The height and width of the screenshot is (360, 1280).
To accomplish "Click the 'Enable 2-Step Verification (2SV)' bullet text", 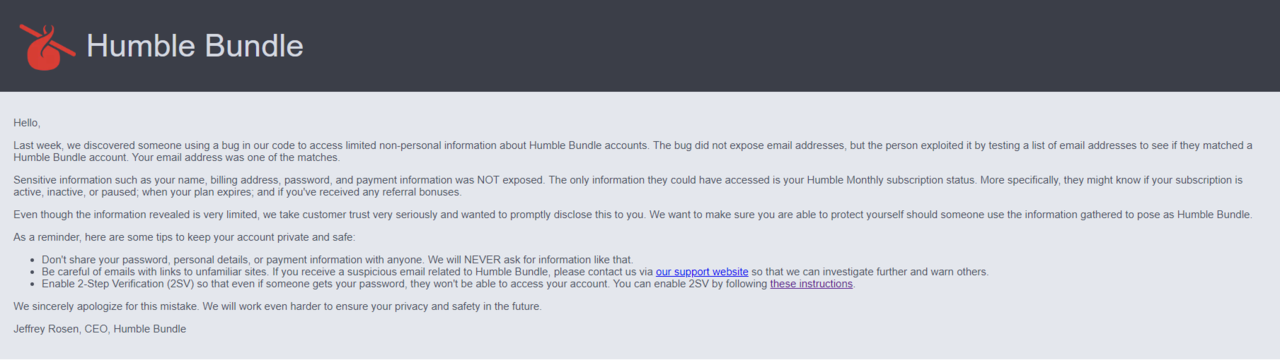I will (448, 284).
